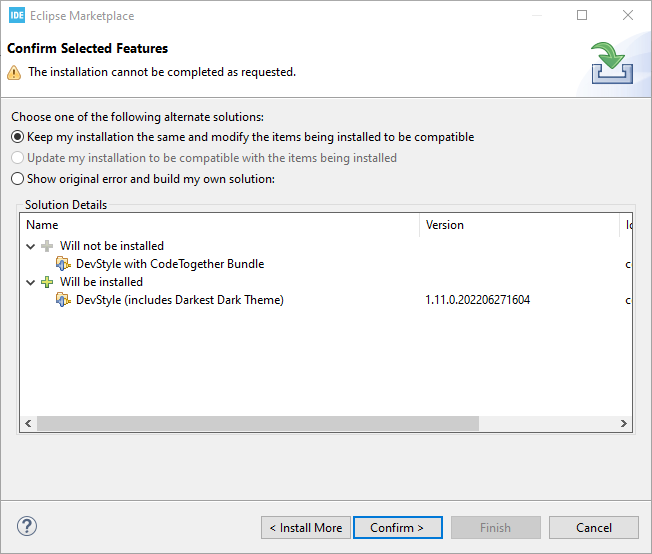Screen dimensions: 652x554
Task: Collapse the 'Will be installed' tree node
Action: (x=30, y=282)
